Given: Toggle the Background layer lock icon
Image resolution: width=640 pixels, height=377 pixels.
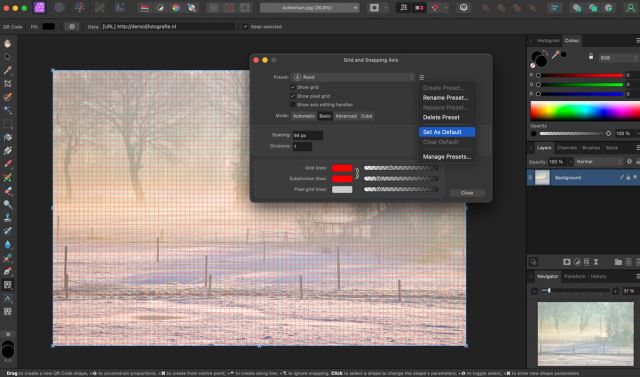Looking at the screenshot, I should pyautogui.click(x=628, y=177).
